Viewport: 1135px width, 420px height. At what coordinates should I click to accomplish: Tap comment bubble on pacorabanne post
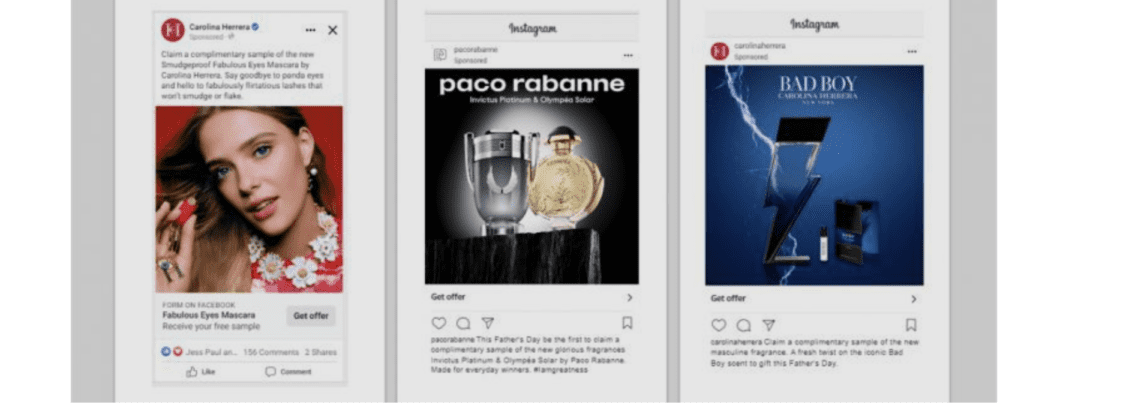click(463, 323)
